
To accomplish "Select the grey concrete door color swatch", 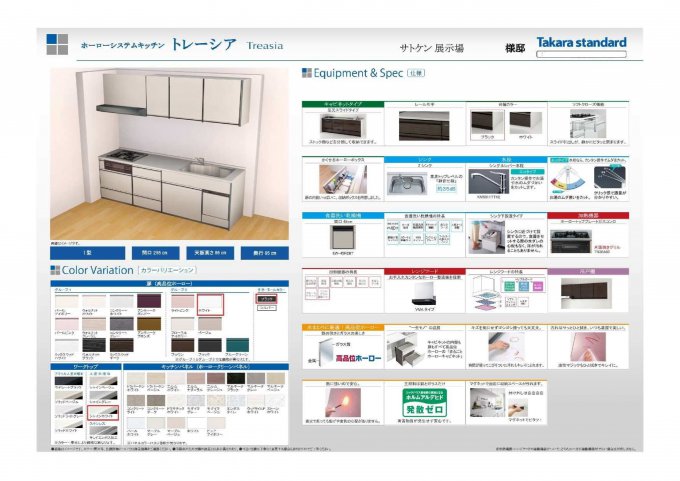I will point(121,324).
